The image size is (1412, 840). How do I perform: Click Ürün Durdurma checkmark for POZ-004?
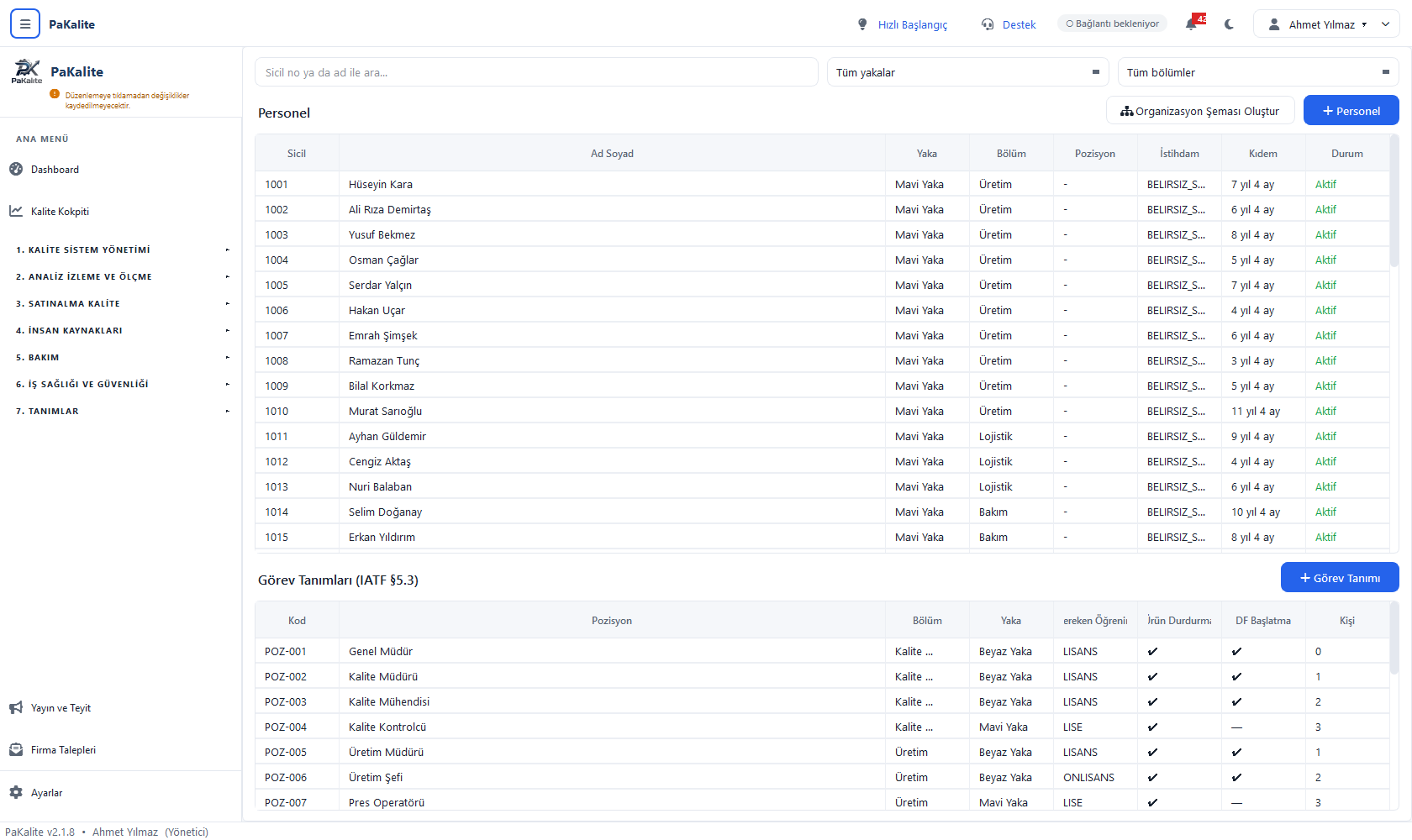tap(1152, 727)
